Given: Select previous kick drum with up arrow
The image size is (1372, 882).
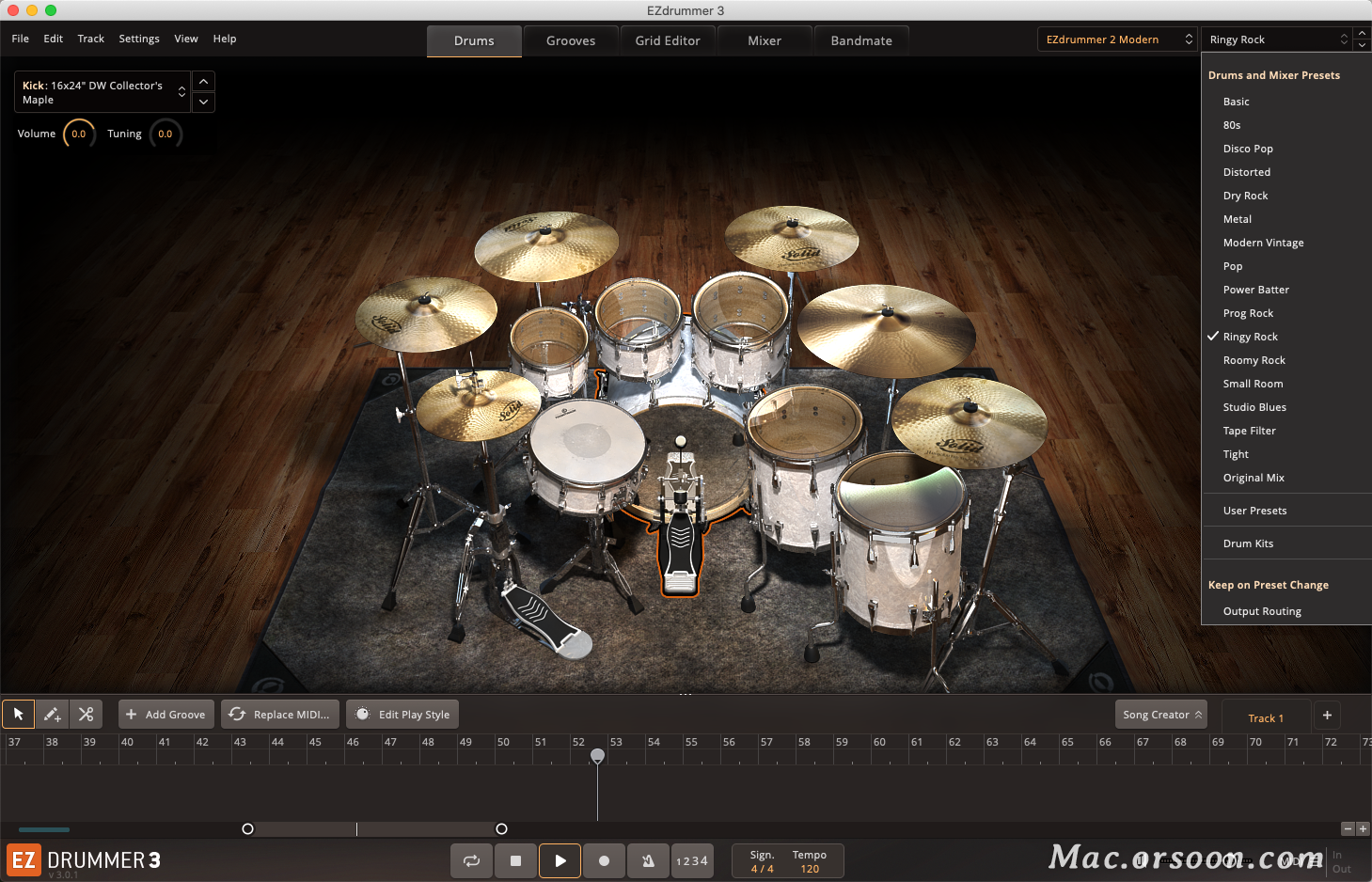Looking at the screenshot, I should pyautogui.click(x=204, y=82).
